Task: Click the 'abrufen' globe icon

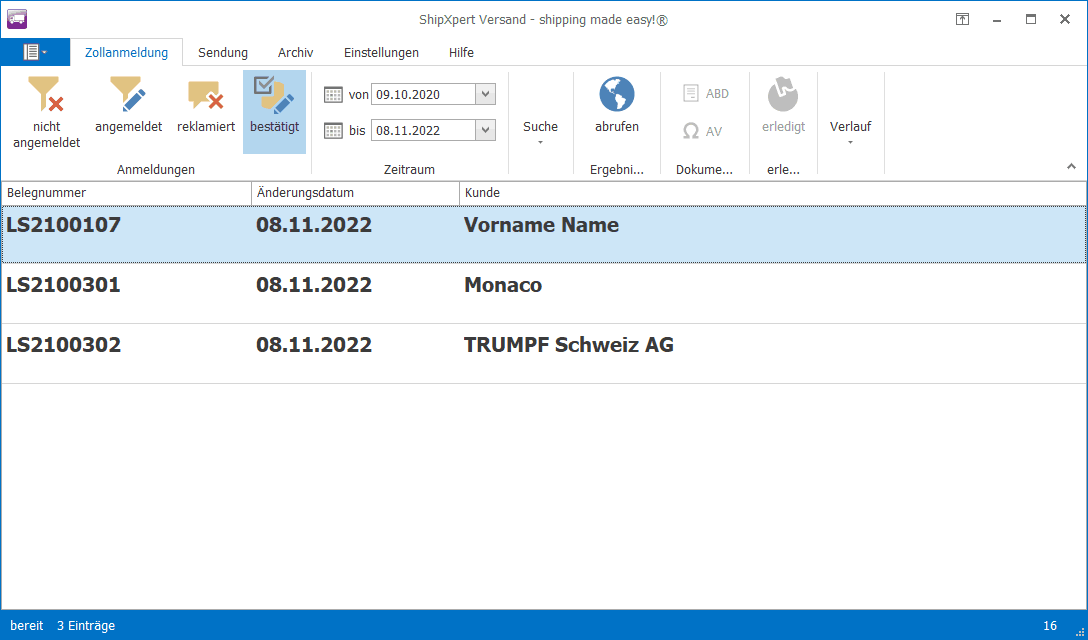Action: point(617,95)
